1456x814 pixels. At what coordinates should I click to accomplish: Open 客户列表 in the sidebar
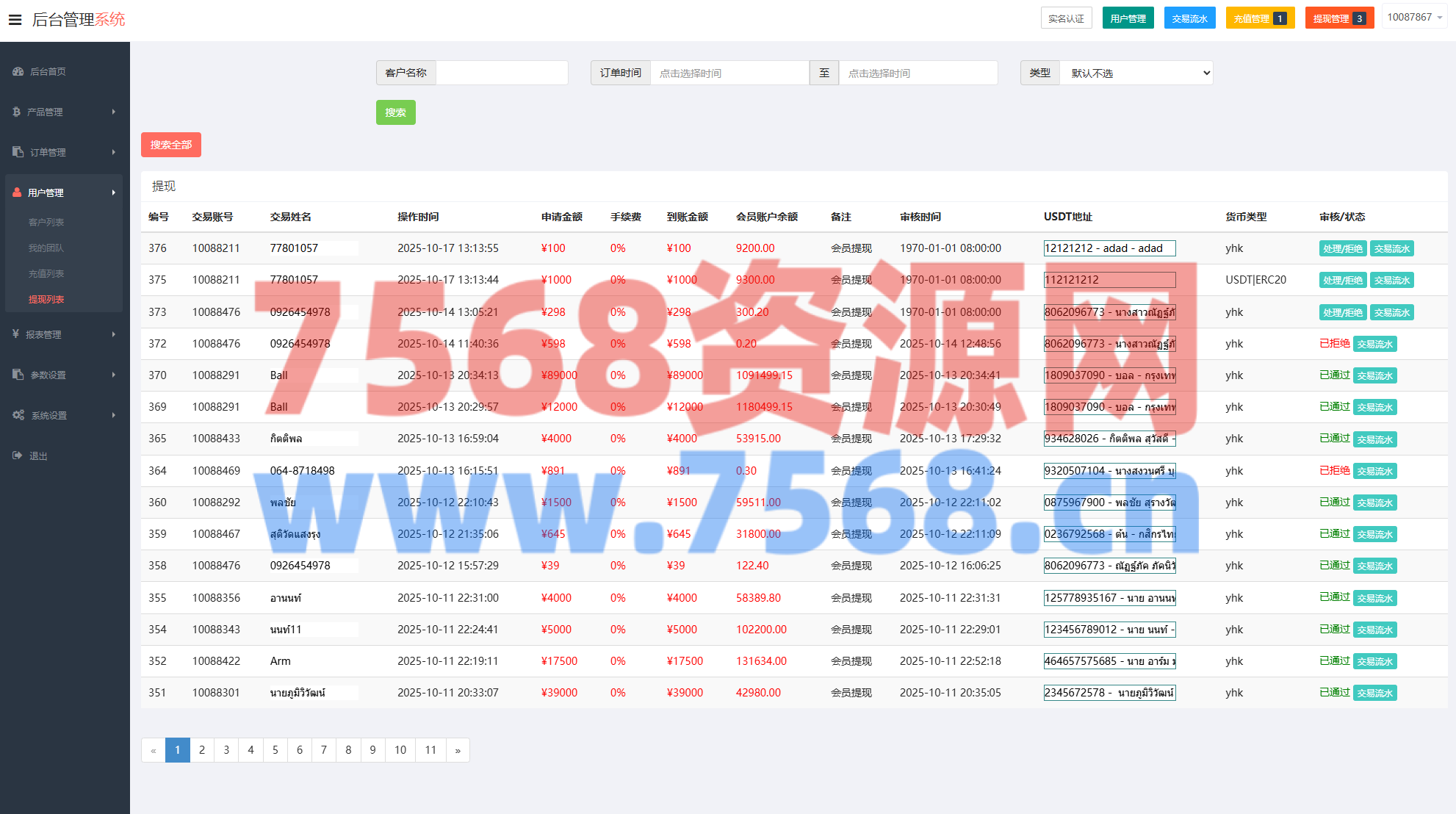click(46, 222)
